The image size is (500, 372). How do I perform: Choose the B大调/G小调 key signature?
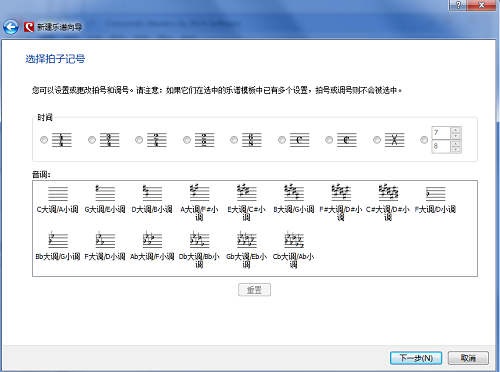(x=294, y=199)
